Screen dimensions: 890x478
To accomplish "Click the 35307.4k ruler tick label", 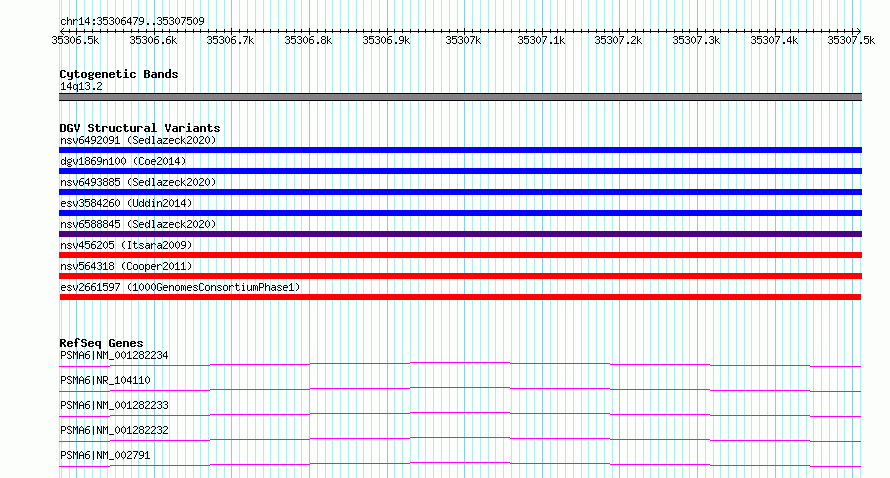I will coord(774,40).
